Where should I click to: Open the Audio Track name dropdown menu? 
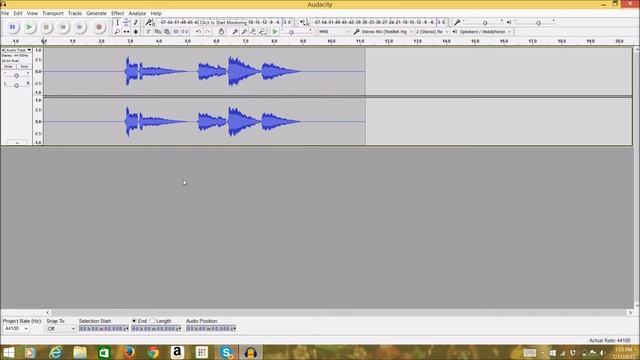pos(19,50)
